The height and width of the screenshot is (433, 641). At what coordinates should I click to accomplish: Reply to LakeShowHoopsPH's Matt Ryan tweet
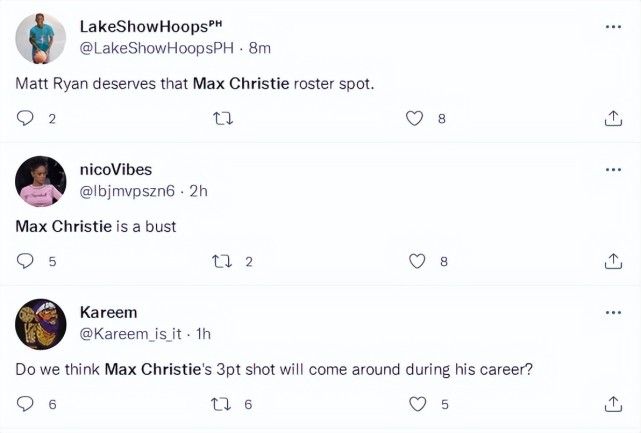coord(26,118)
